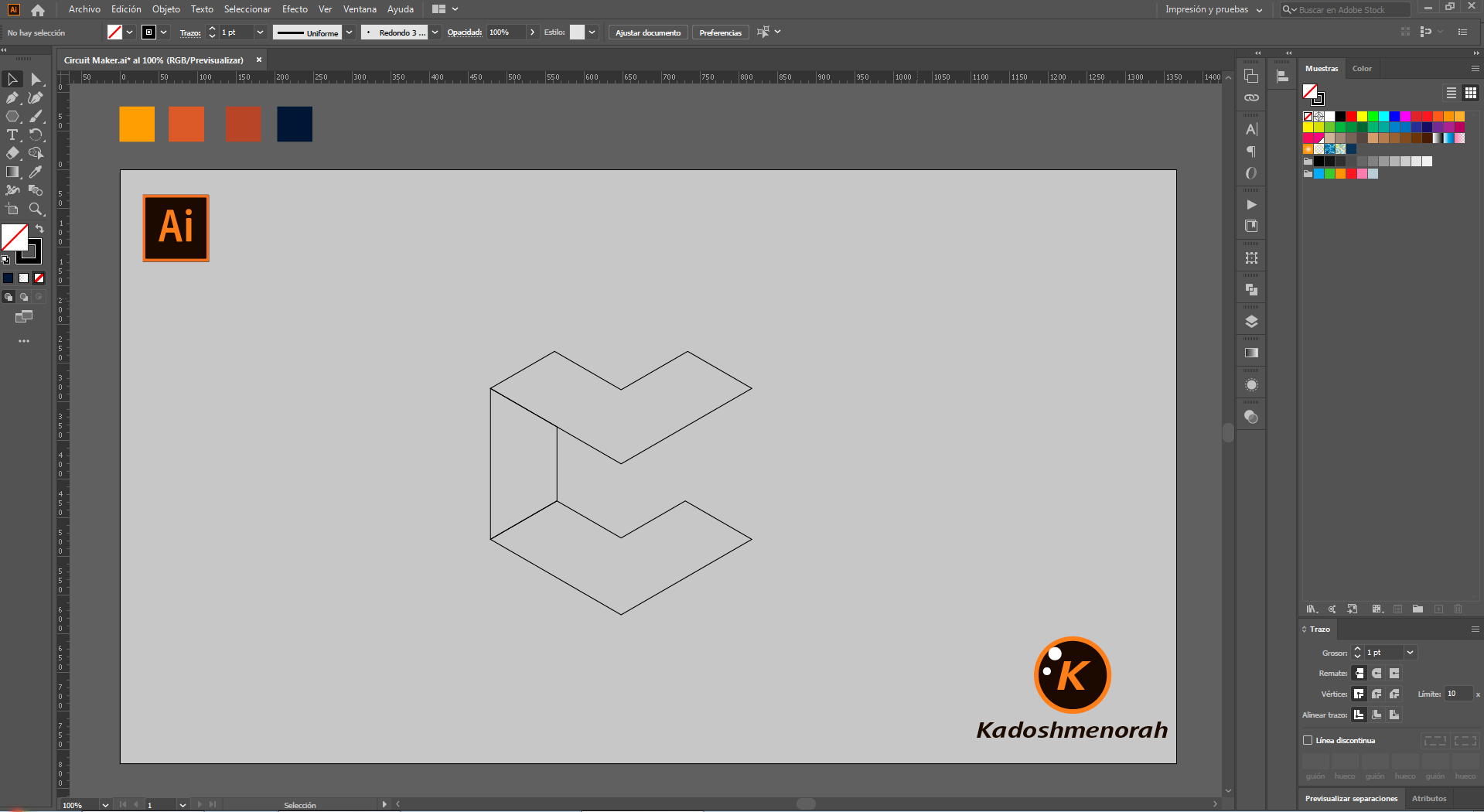Image resolution: width=1484 pixels, height=812 pixels.
Task: Open the Links panel icon
Action: 1251,97
